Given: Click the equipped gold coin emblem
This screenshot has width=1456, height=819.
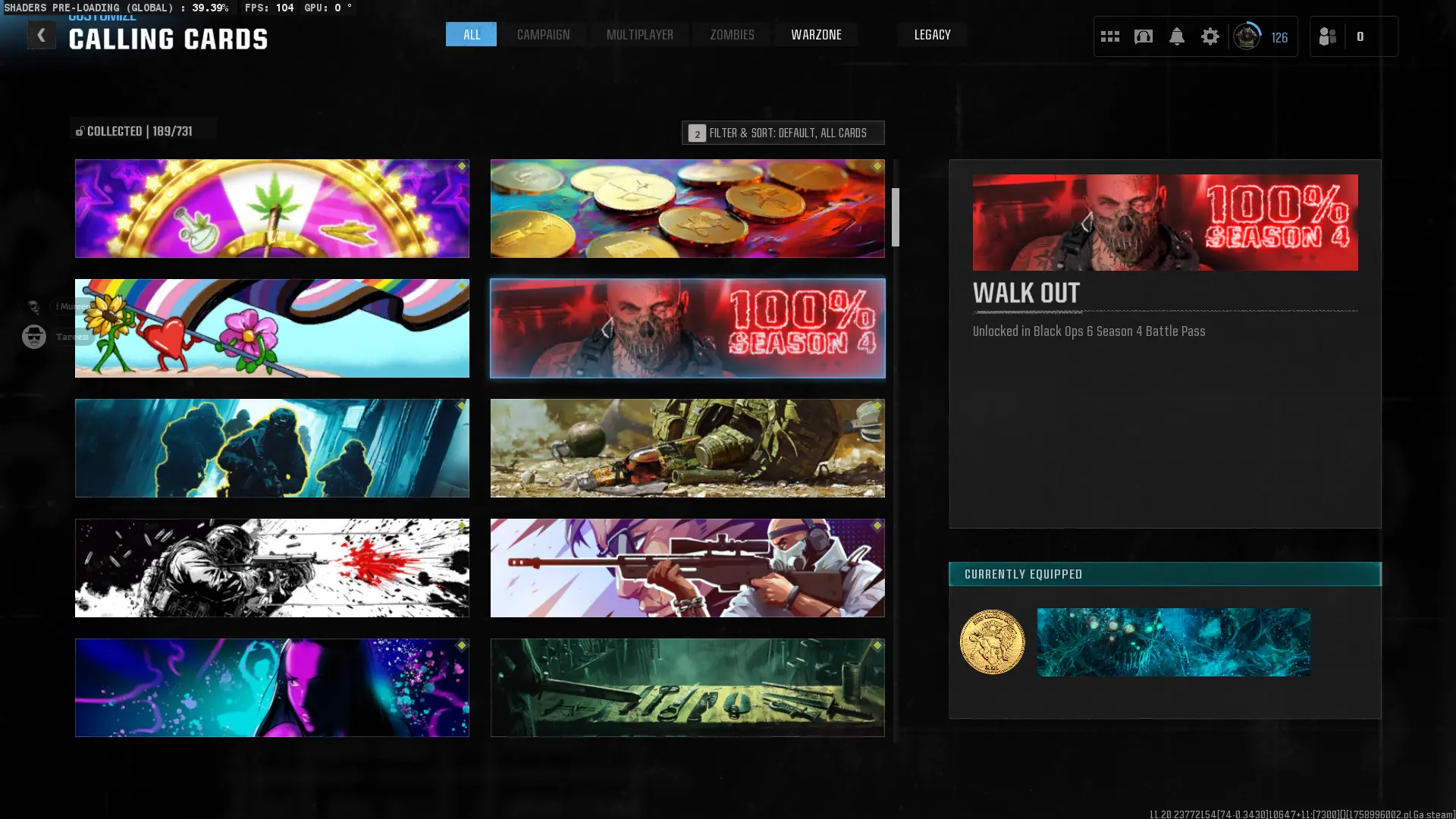Looking at the screenshot, I should pyautogui.click(x=992, y=642).
